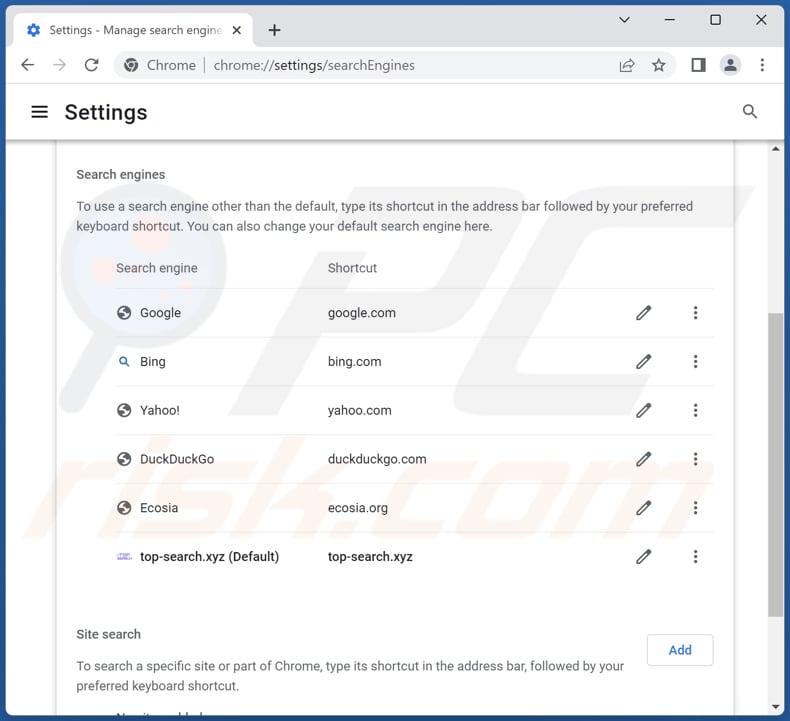Open the Settings hamburger menu
The height and width of the screenshot is (721, 790).
[x=40, y=112]
